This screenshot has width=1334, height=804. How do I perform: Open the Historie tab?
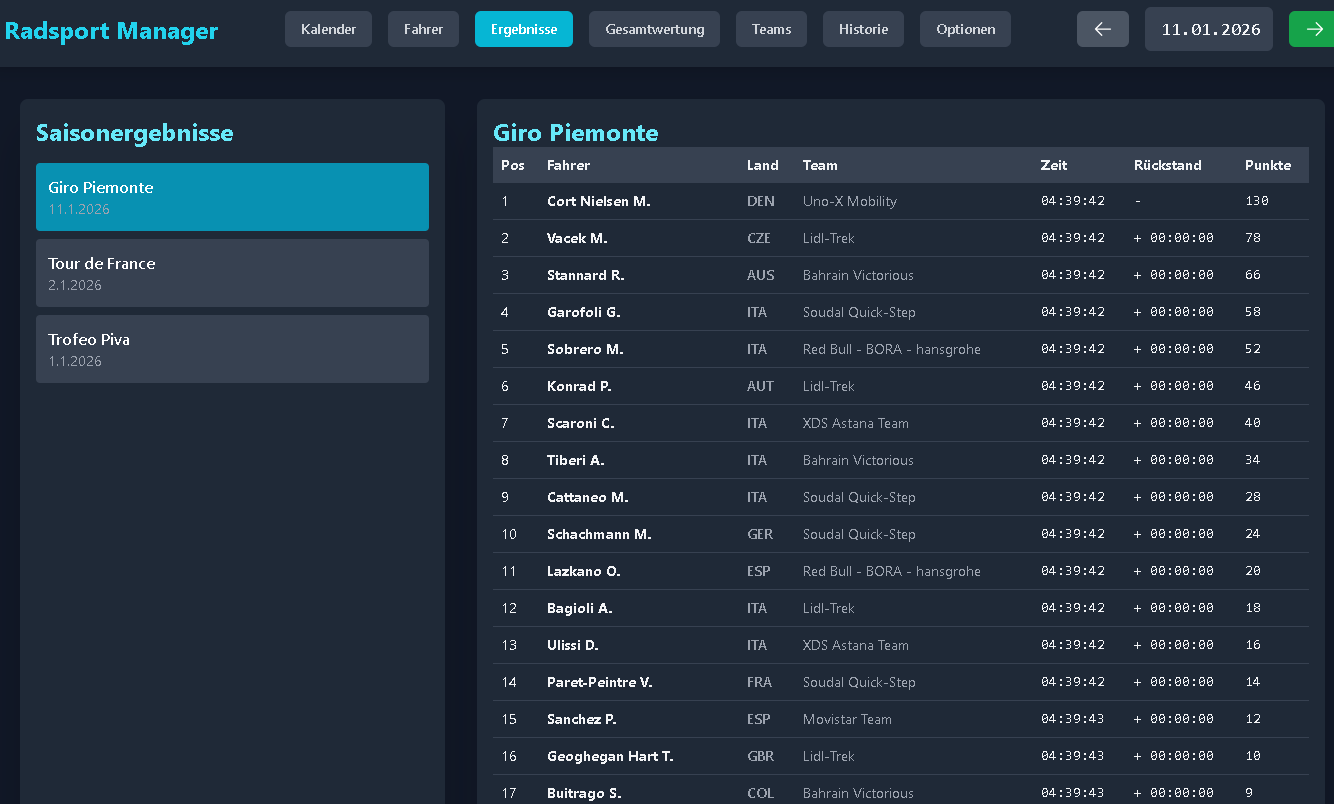pos(864,29)
